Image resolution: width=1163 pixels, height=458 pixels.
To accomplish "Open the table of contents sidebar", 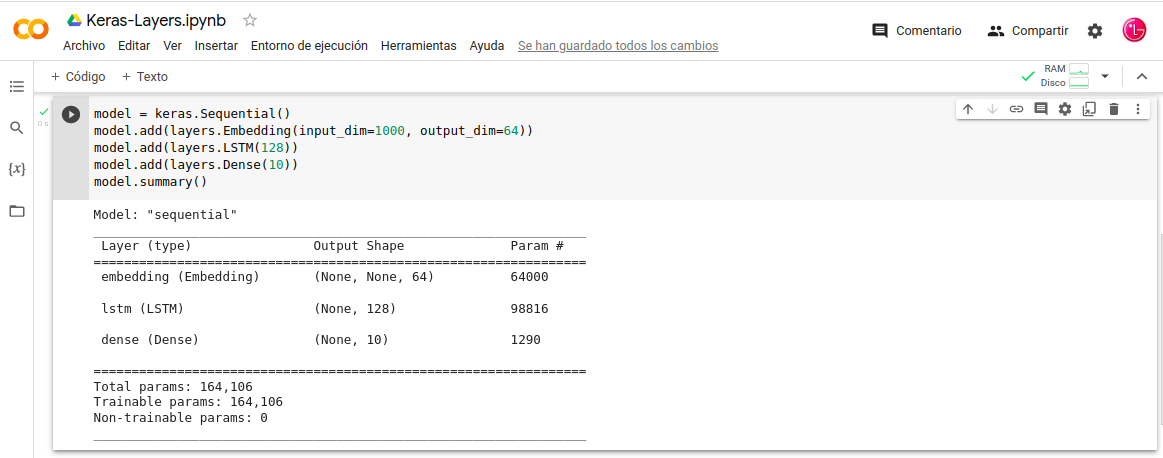I will tap(16, 87).
